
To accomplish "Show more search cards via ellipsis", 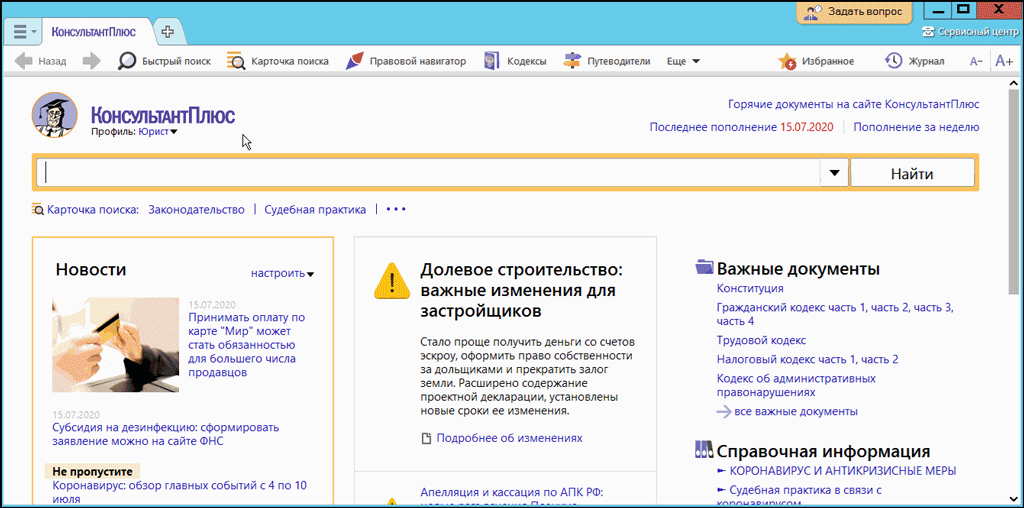I will [x=396, y=210].
